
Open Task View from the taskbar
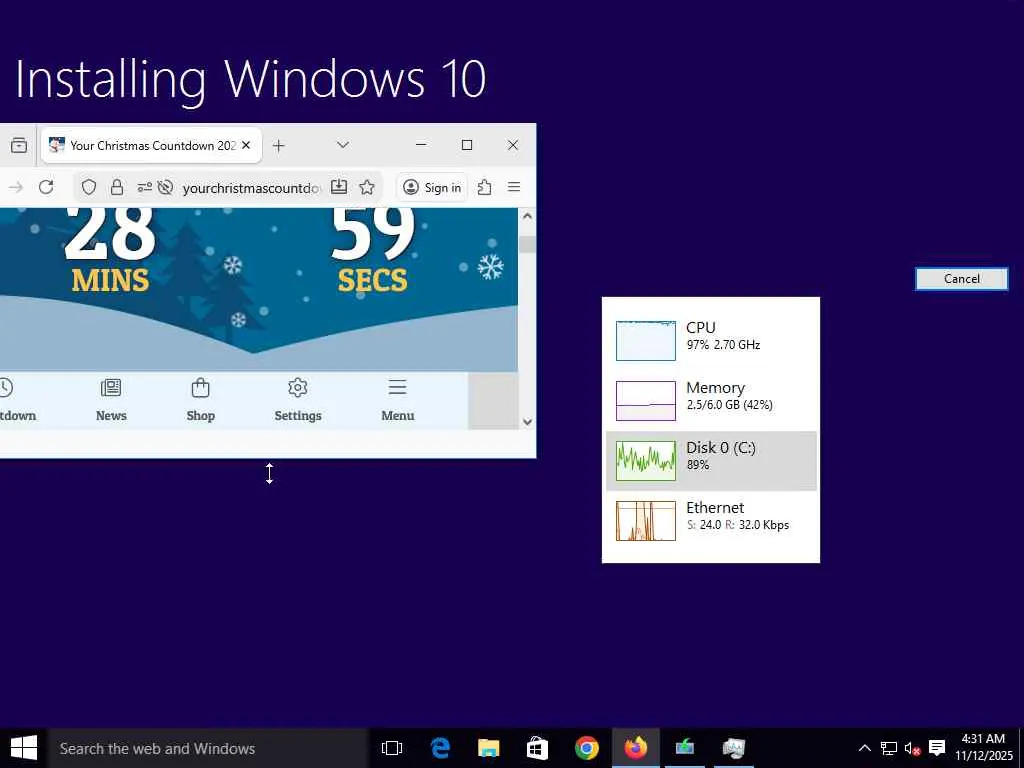(392, 748)
